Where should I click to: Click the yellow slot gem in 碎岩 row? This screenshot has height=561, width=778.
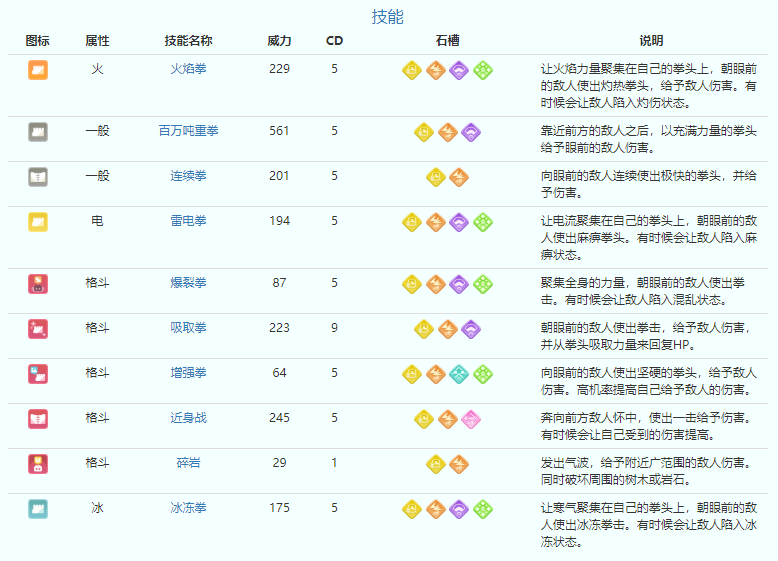coord(436,464)
